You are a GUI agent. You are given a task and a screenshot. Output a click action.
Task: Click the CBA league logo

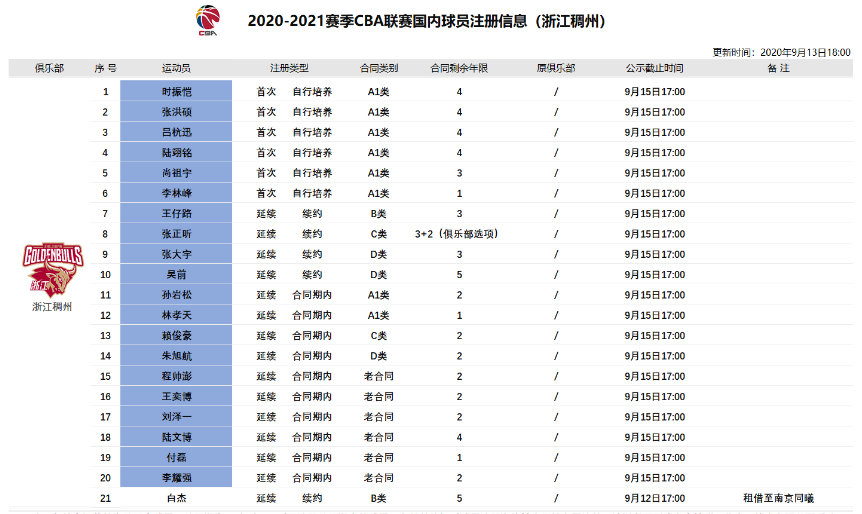tap(208, 21)
